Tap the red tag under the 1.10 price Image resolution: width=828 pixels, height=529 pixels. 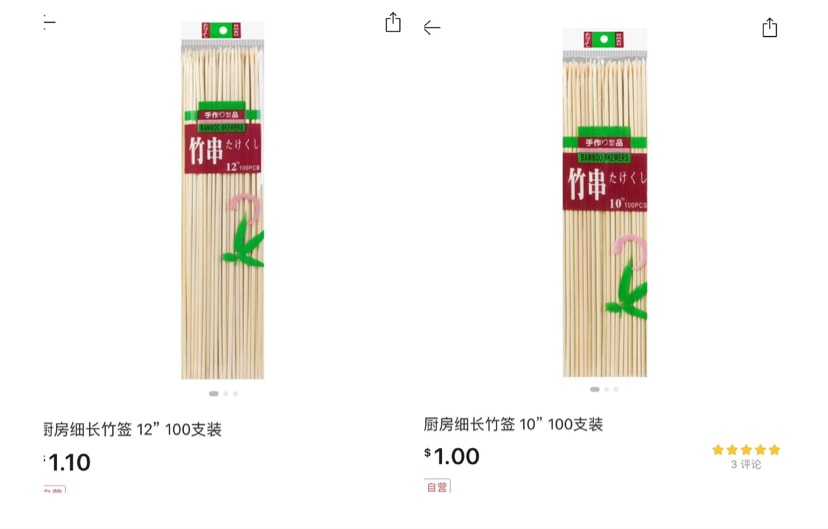click(x=54, y=489)
